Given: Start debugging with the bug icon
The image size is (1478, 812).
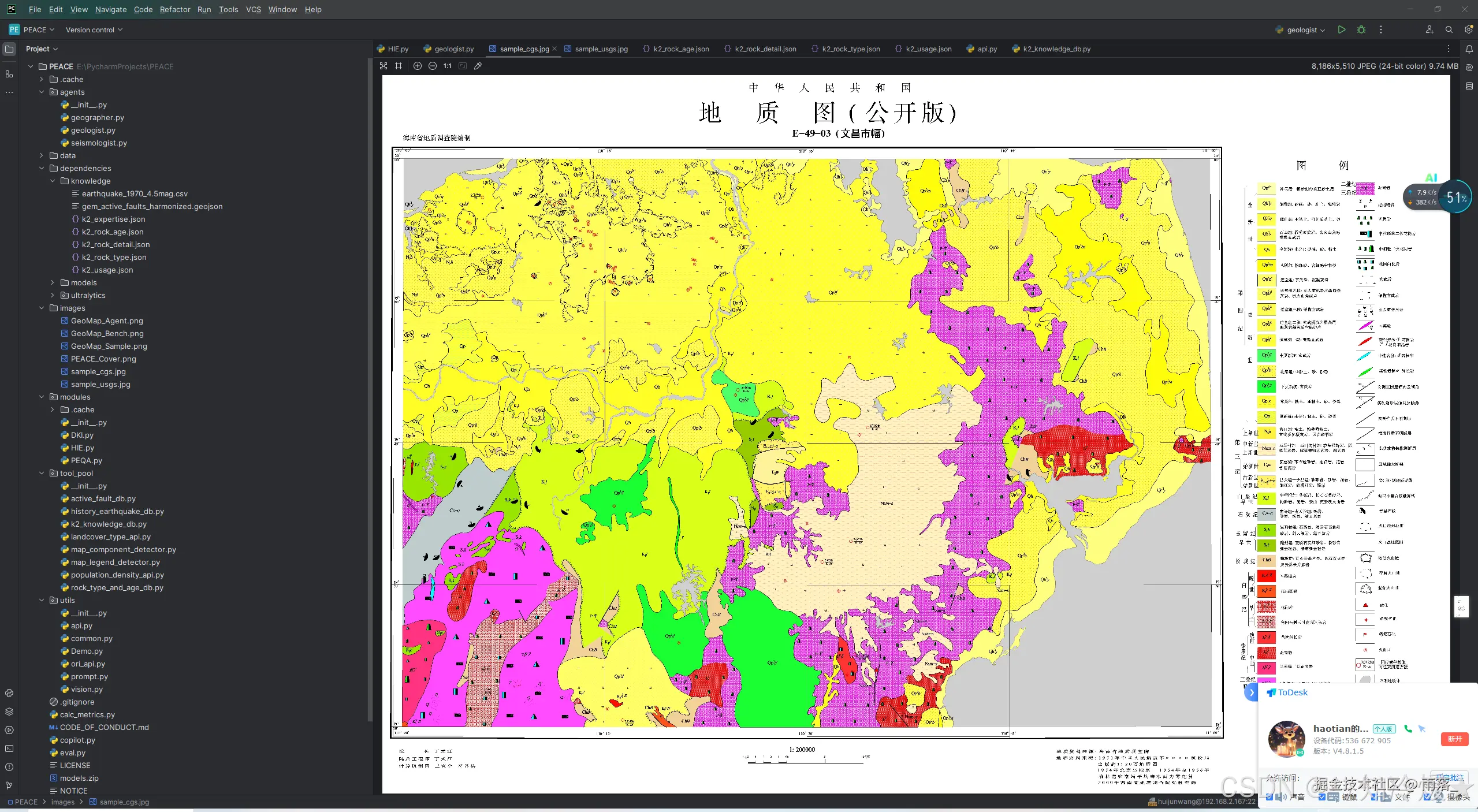Looking at the screenshot, I should pos(1361,29).
